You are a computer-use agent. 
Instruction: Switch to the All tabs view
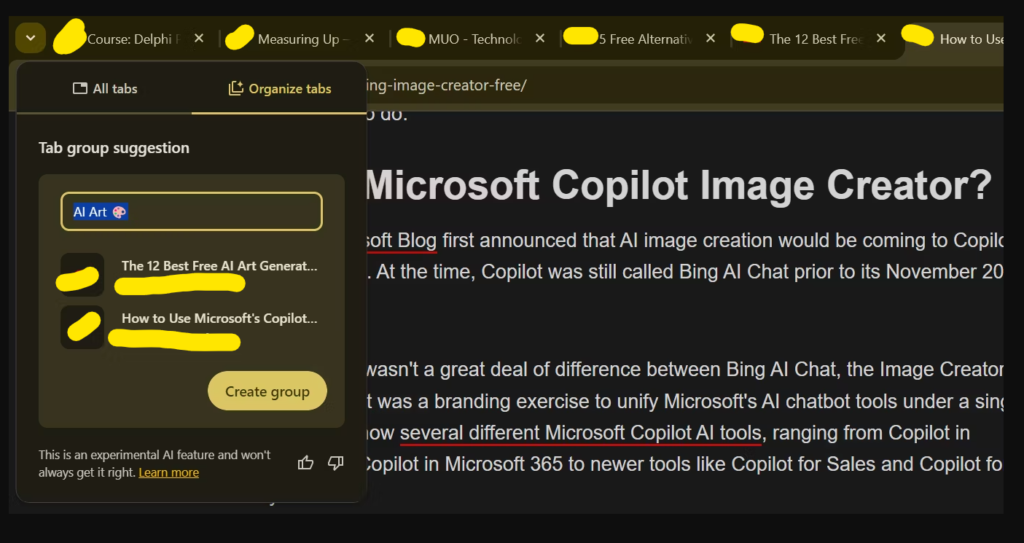coord(104,88)
